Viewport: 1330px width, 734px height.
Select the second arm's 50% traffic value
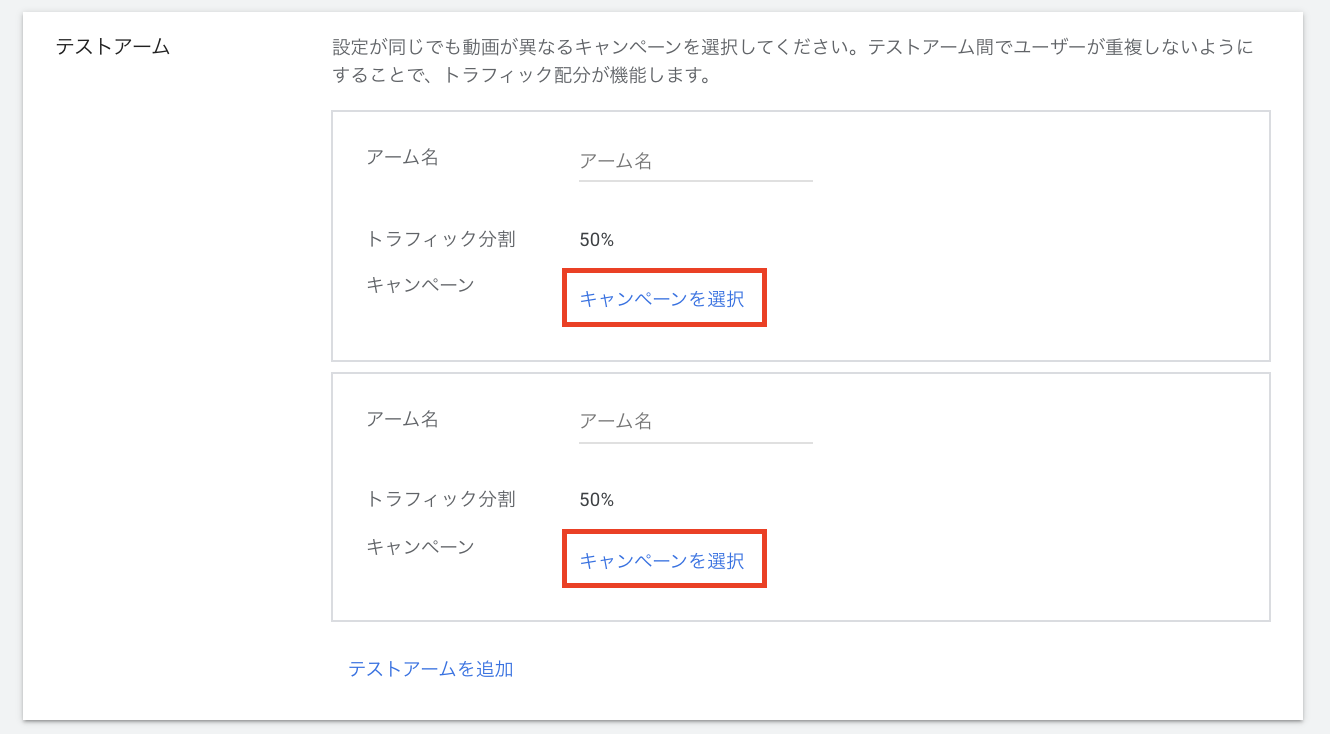[x=596, y=500]
